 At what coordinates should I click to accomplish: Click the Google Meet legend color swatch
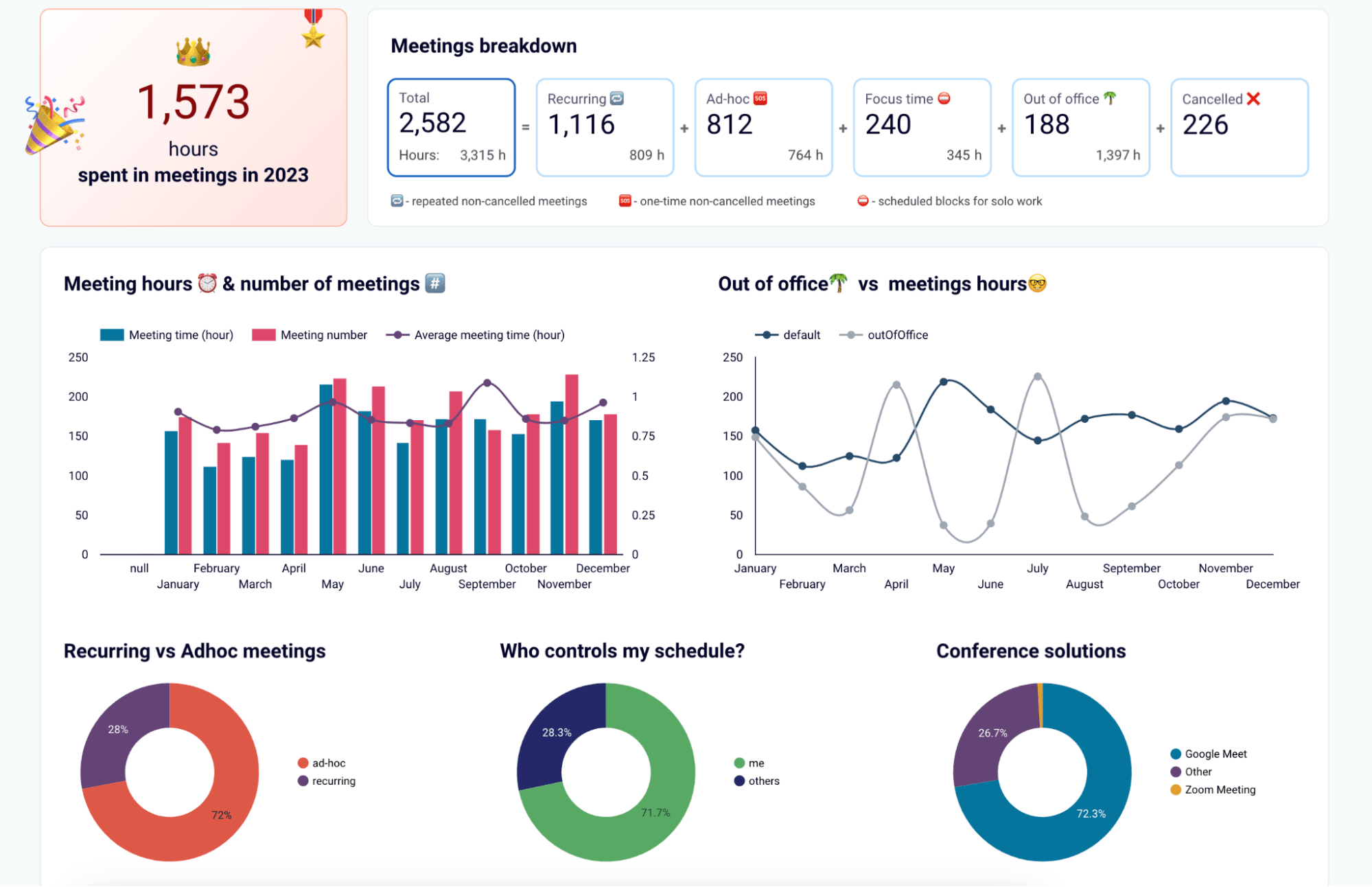[x=1175, y=753]
